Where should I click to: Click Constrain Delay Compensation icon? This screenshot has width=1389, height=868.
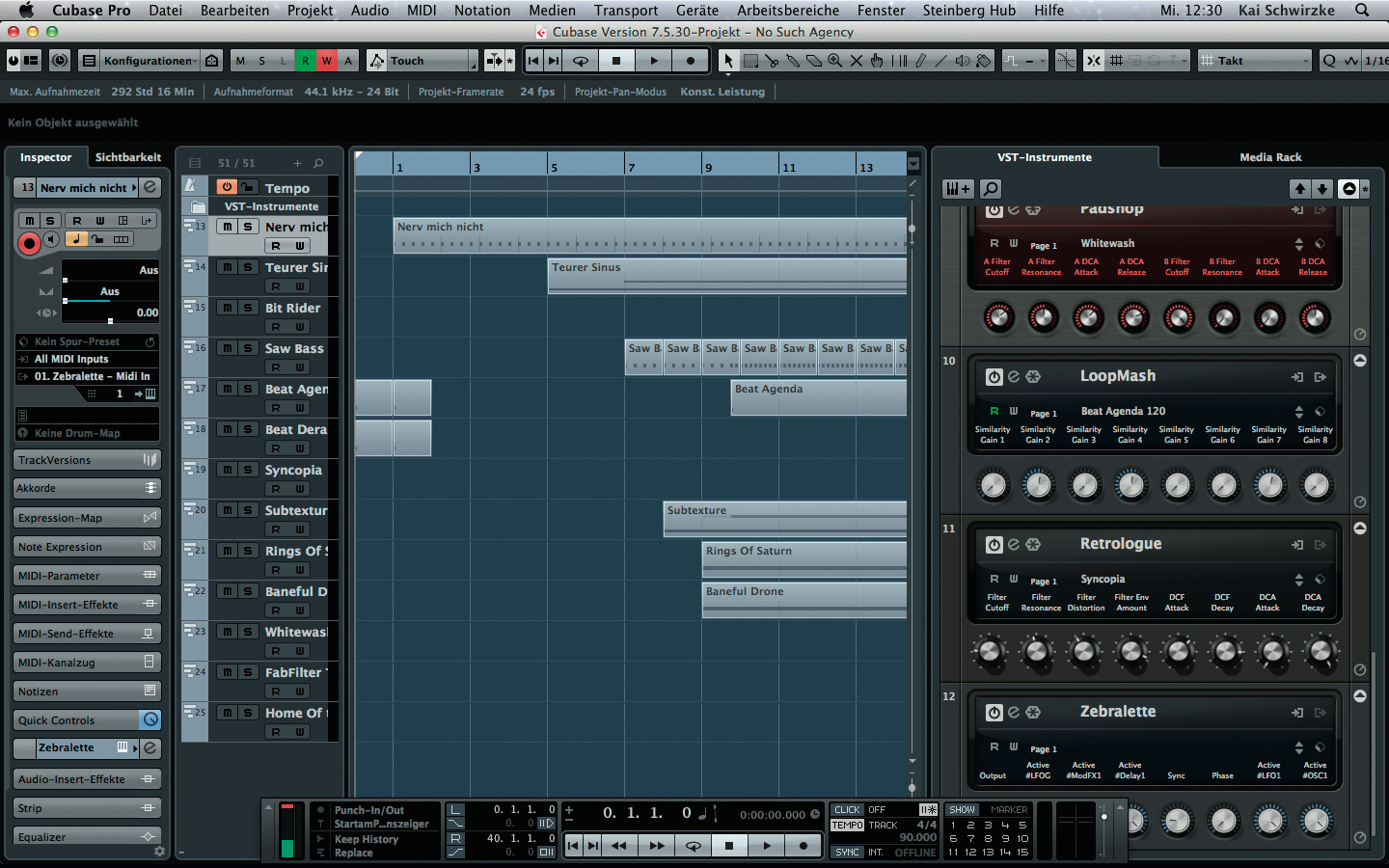click(x=60, y=61)
